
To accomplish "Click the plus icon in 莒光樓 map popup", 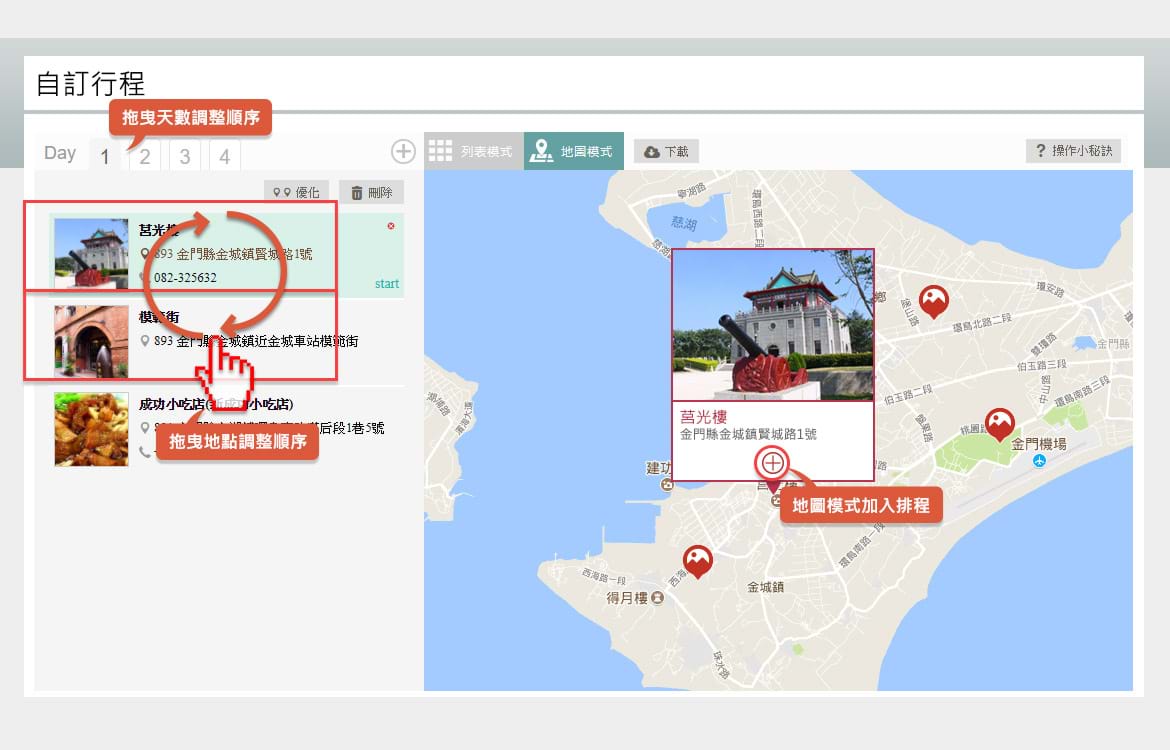I will click(772, 462).
